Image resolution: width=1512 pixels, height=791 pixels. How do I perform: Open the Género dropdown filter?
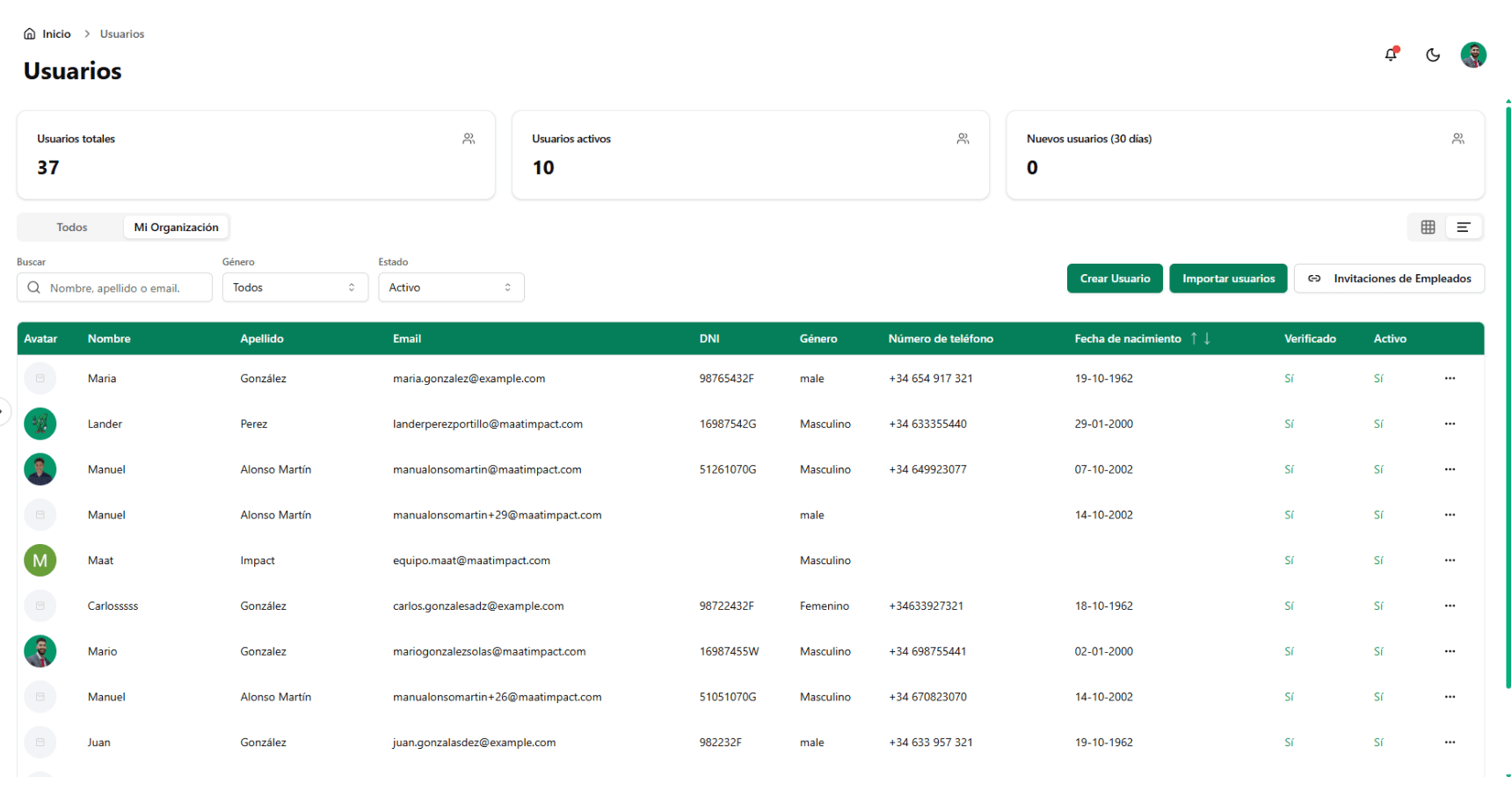click(294, 287)
